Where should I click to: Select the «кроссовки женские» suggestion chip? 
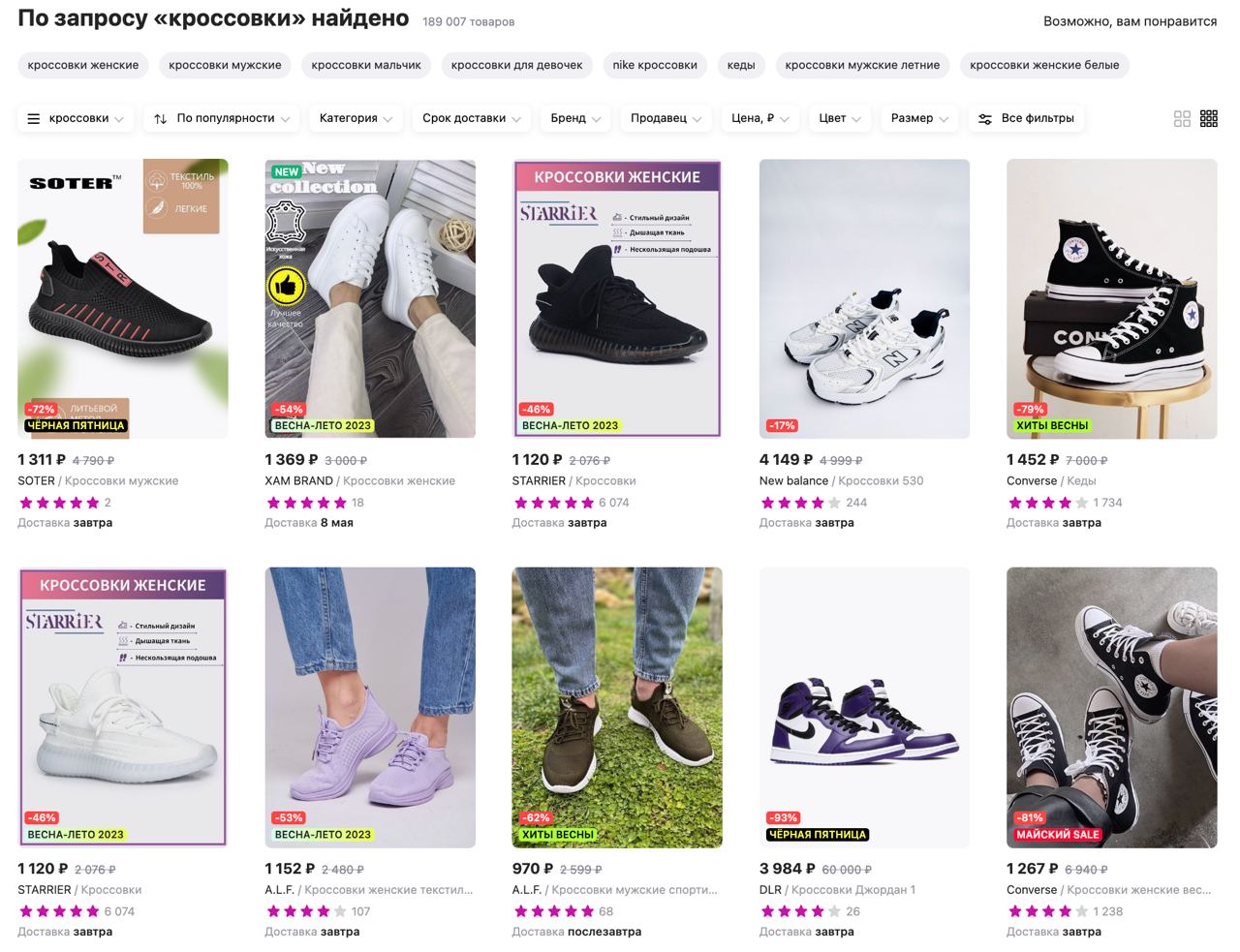point(83,65)
